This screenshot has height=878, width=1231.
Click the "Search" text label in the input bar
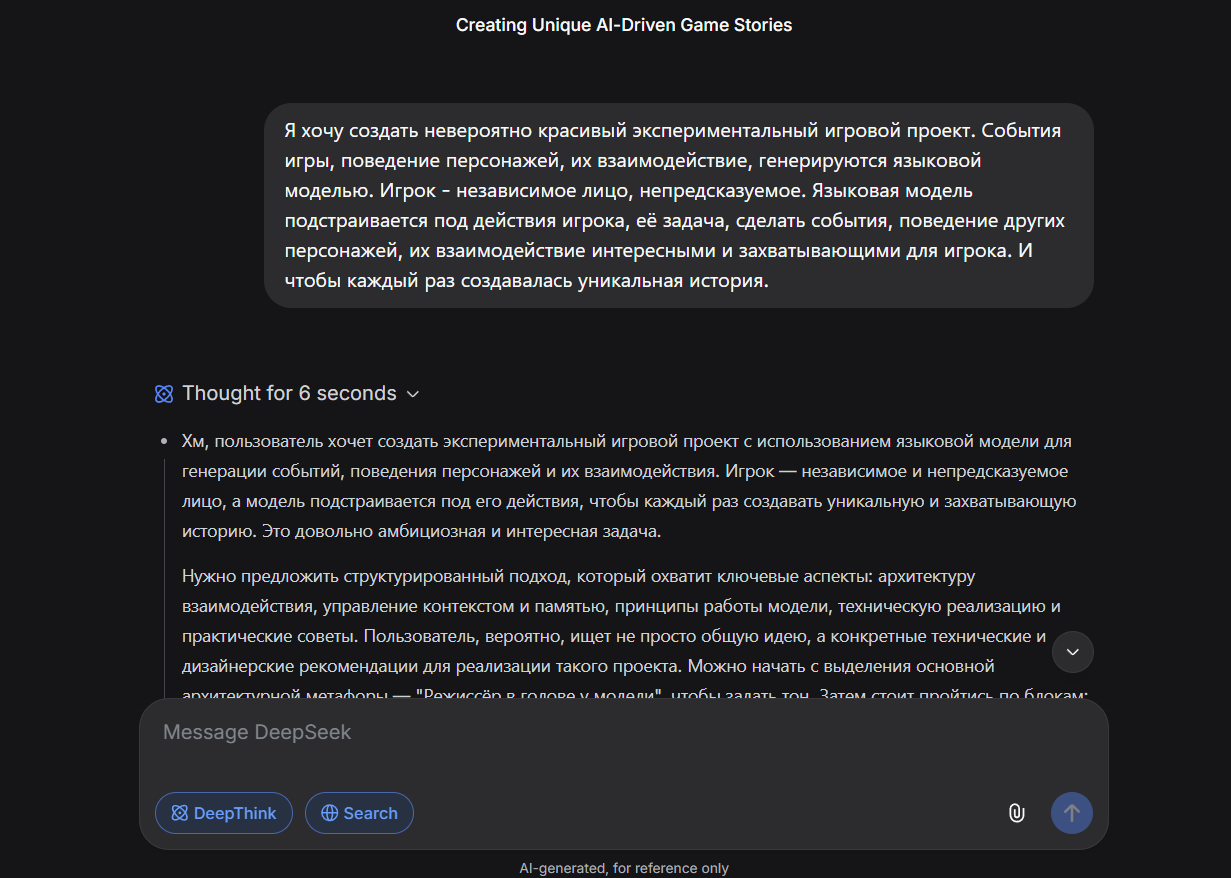[370, 813]
